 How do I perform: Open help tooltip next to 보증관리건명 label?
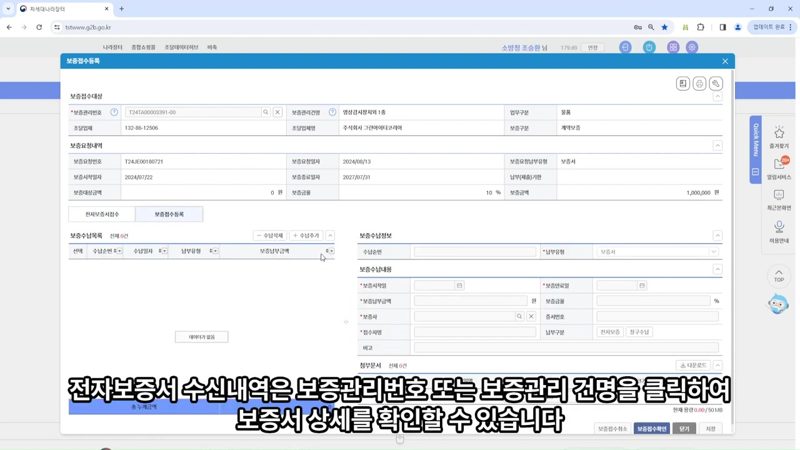[333, 112]
